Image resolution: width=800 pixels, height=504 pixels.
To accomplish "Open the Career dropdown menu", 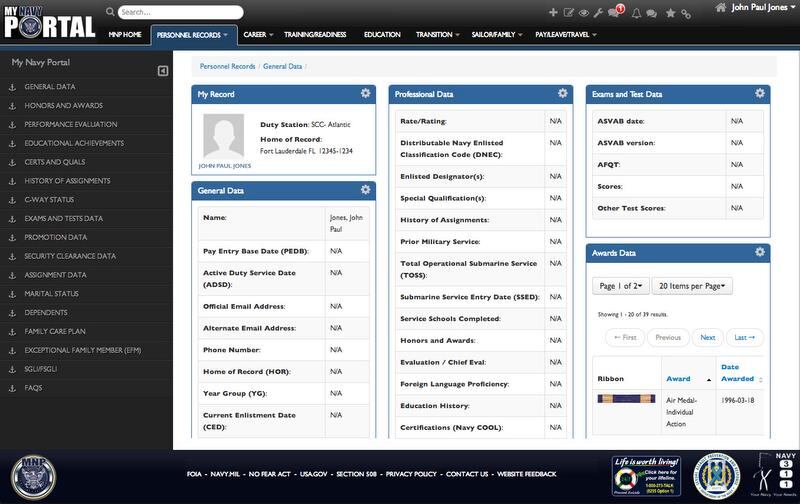I will 258,34.
